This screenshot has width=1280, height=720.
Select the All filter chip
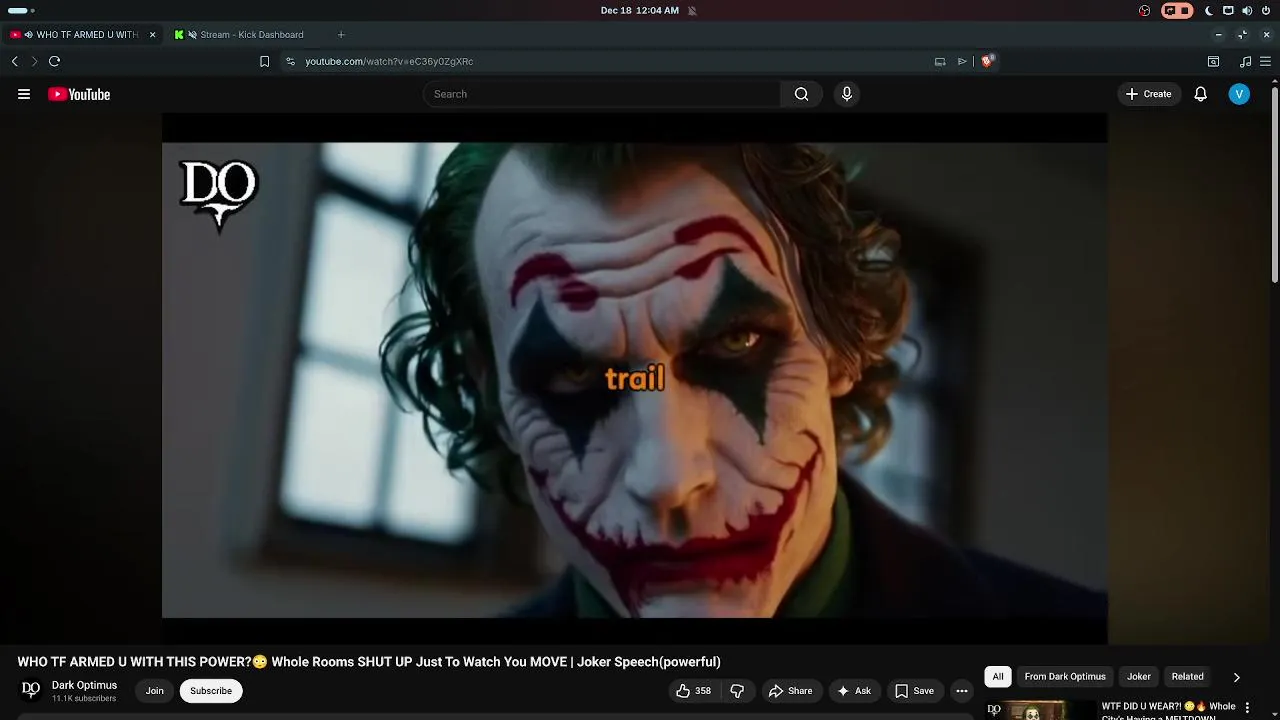pos(997,677)
